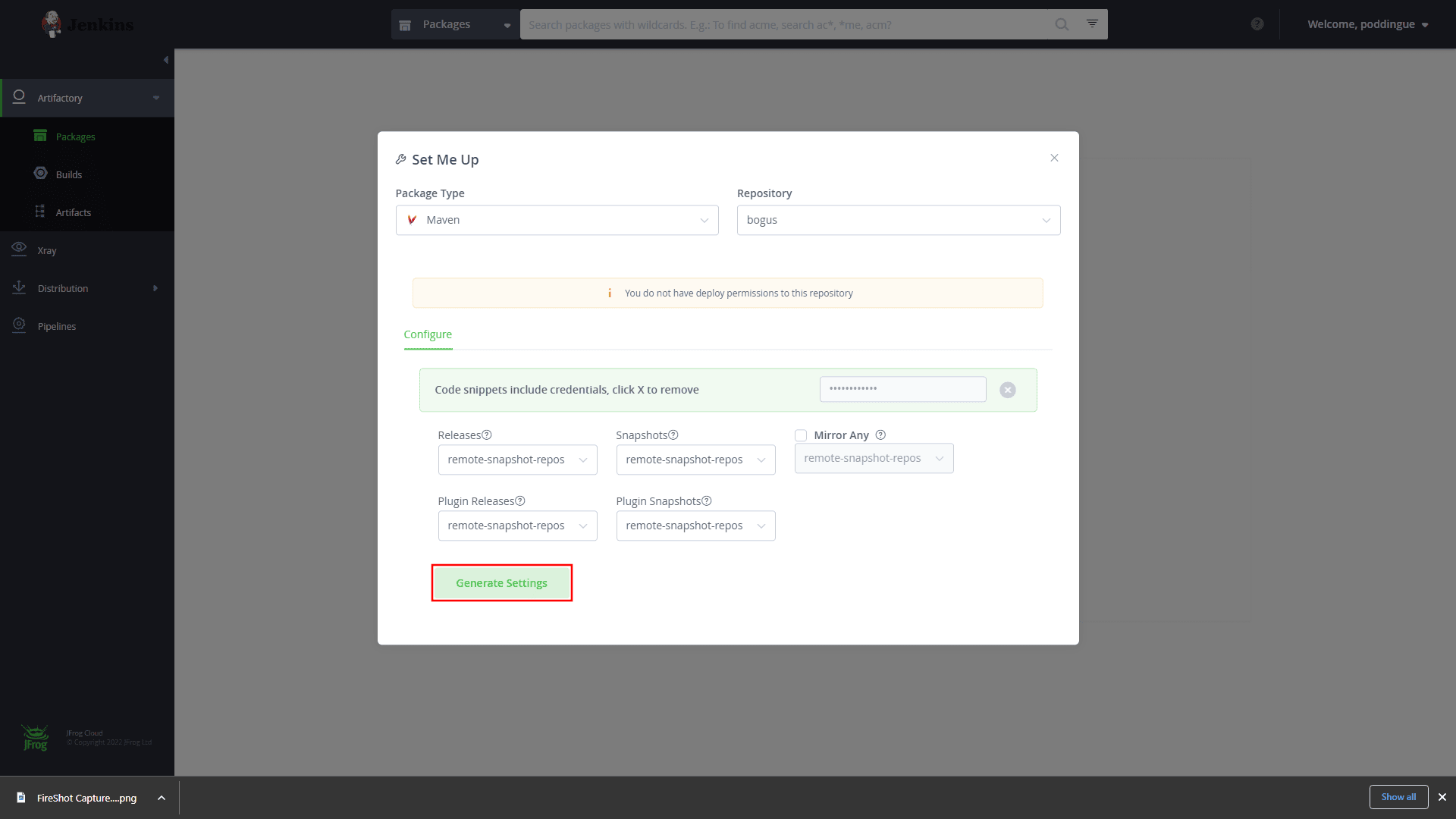Collapse the sidebar with arrow icon
The width and height of the screenshot is (1456, 819).
(166, 60)
